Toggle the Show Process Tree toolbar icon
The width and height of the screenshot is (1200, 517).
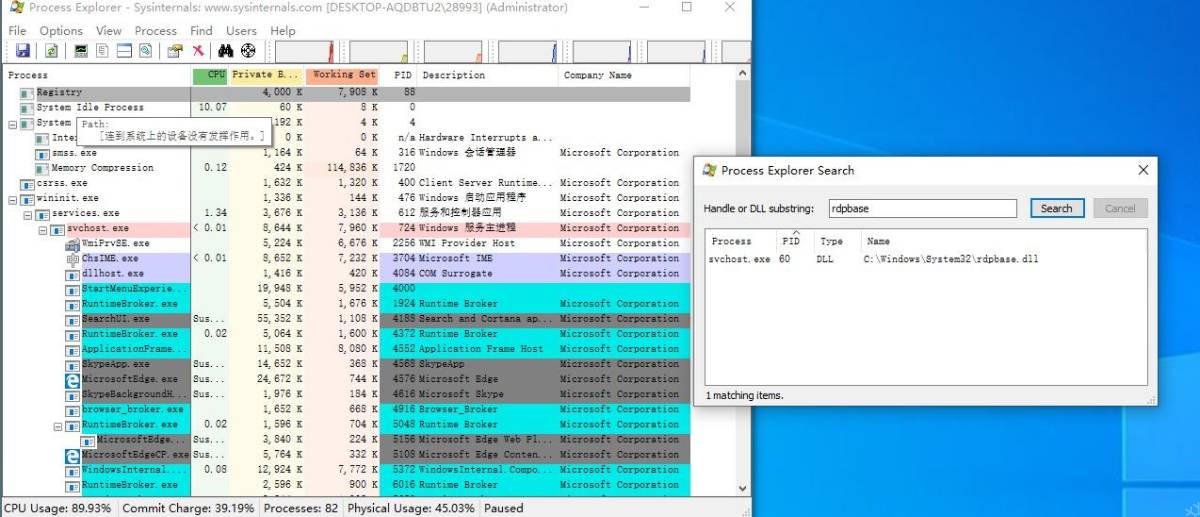coord(103,51)
